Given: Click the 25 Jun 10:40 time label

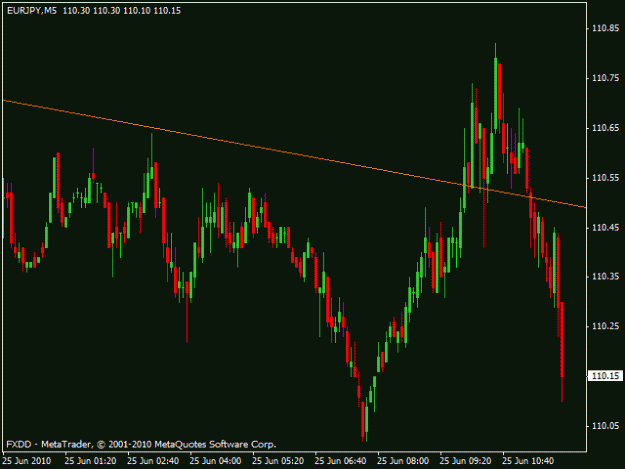Looking at the screenshot, I should click(528, 461).
